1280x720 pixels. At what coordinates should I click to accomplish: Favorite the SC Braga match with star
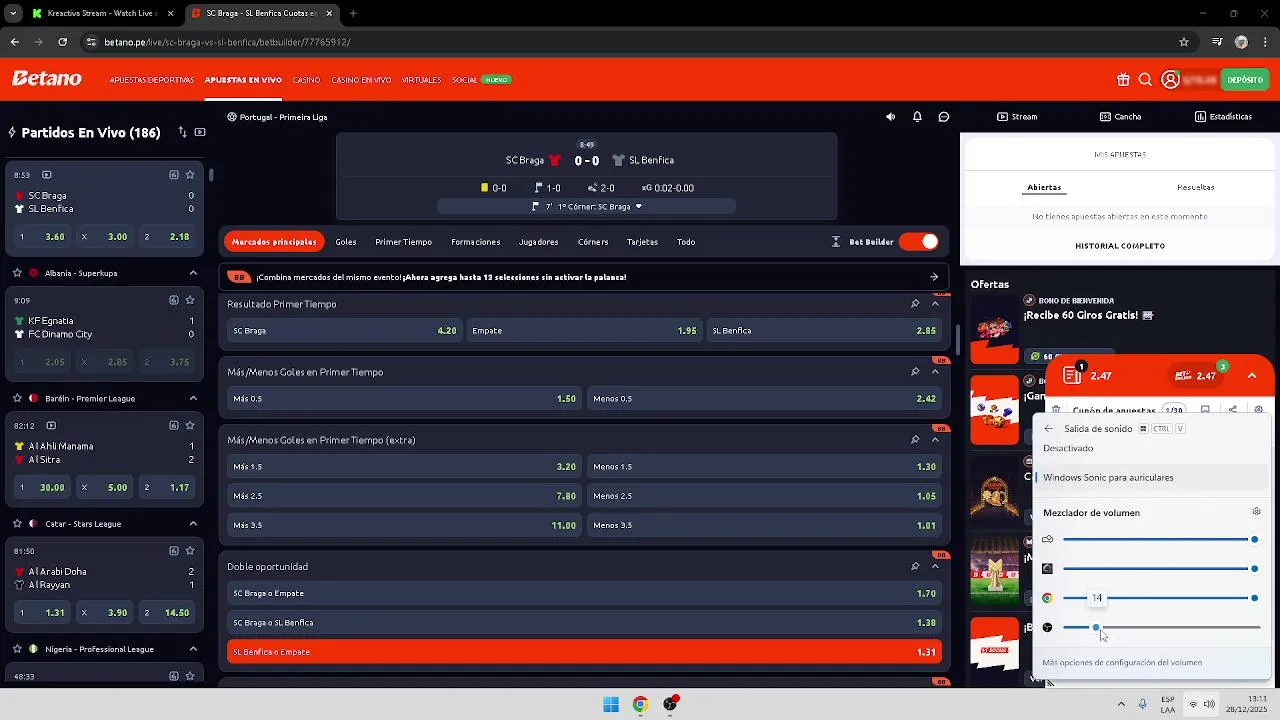click(190, 175)
